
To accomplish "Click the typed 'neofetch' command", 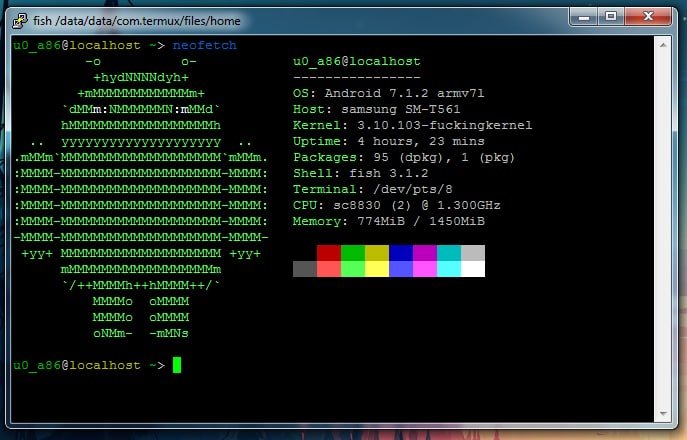I will coord(205,45).
